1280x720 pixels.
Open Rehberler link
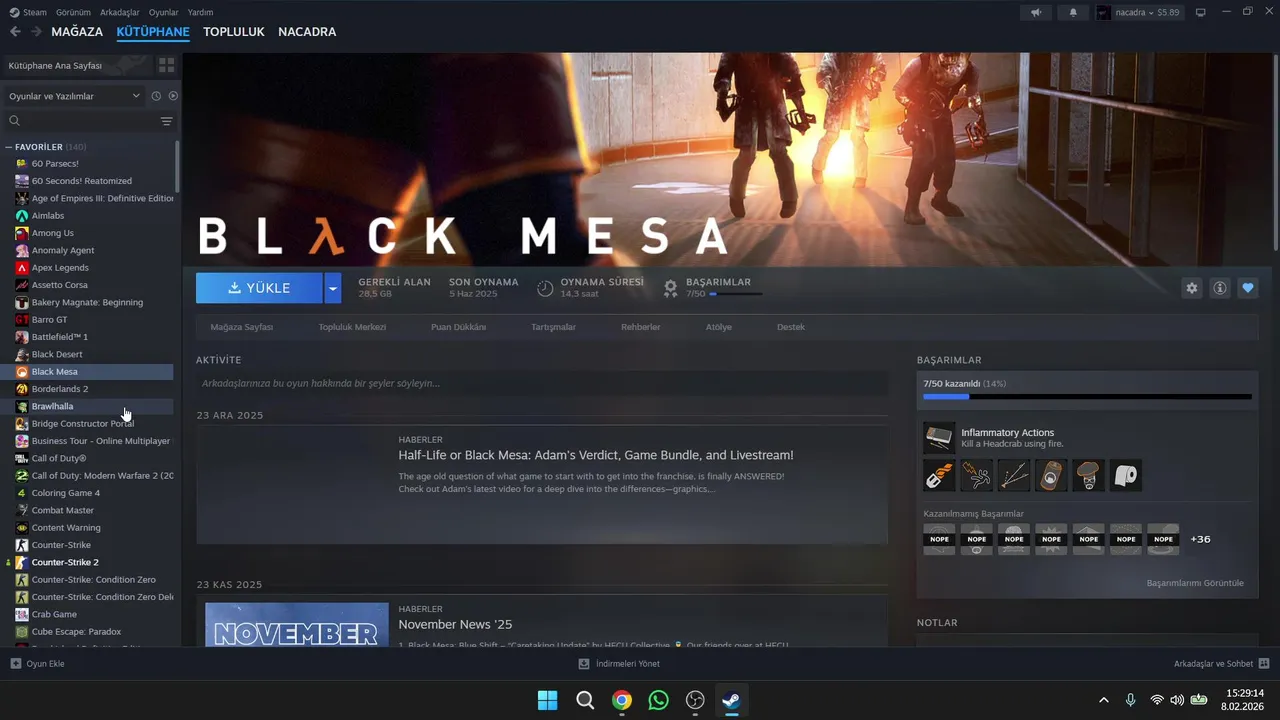tap(641, 327)
